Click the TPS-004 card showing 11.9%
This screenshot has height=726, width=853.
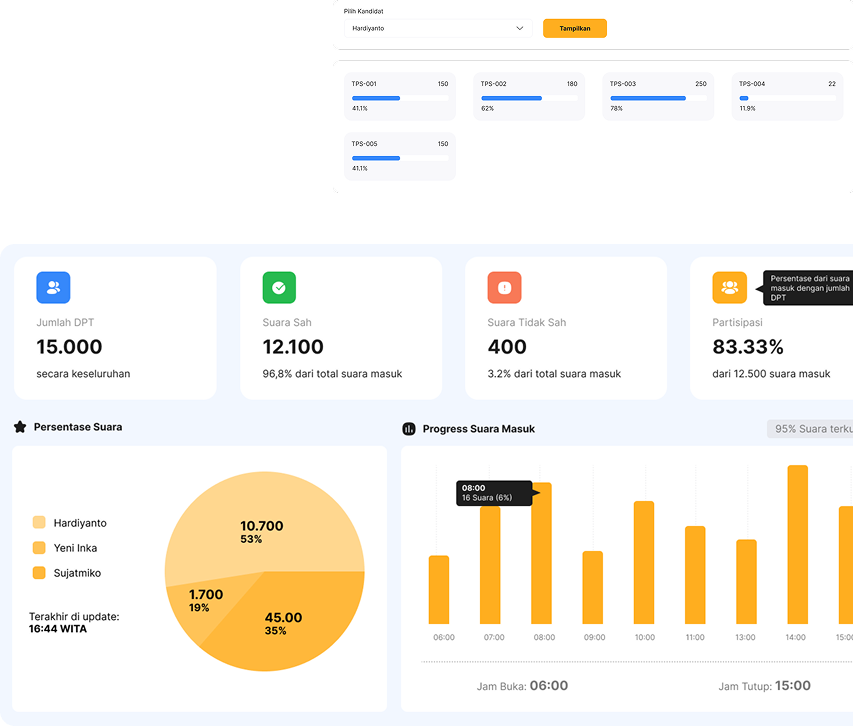click(786, 97)
